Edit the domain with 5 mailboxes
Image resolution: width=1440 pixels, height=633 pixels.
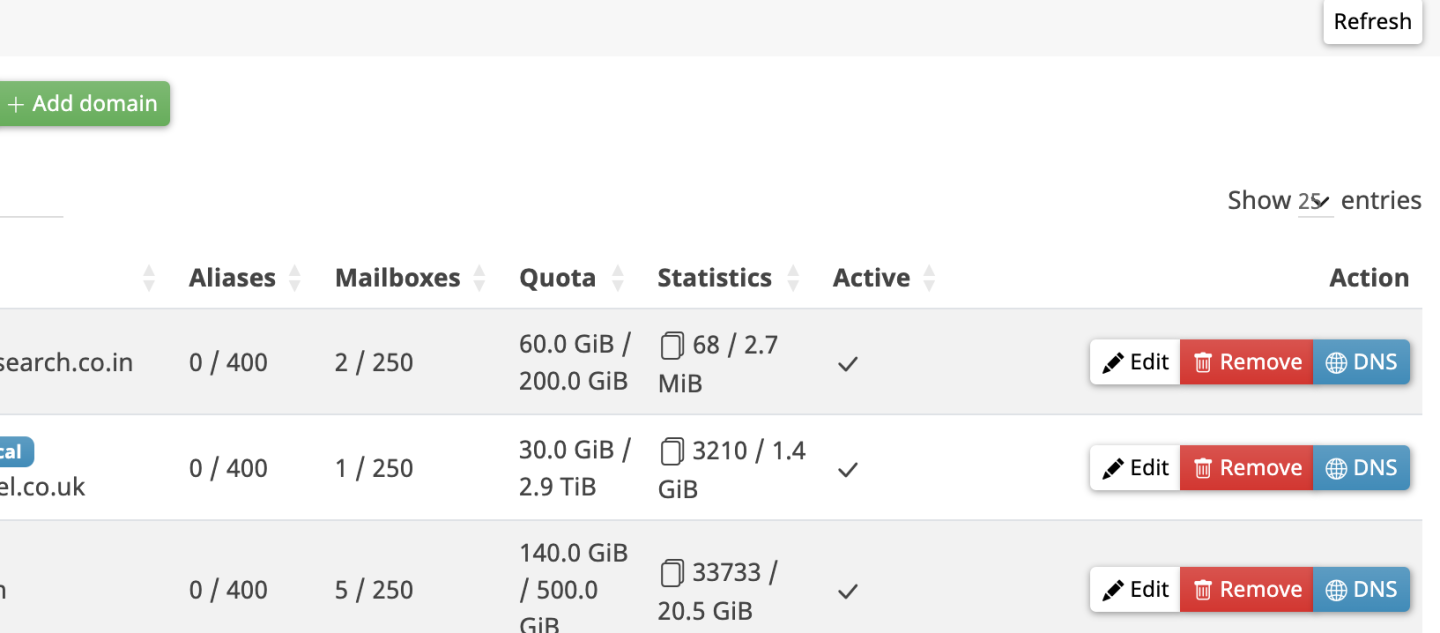pos(1135,590)
